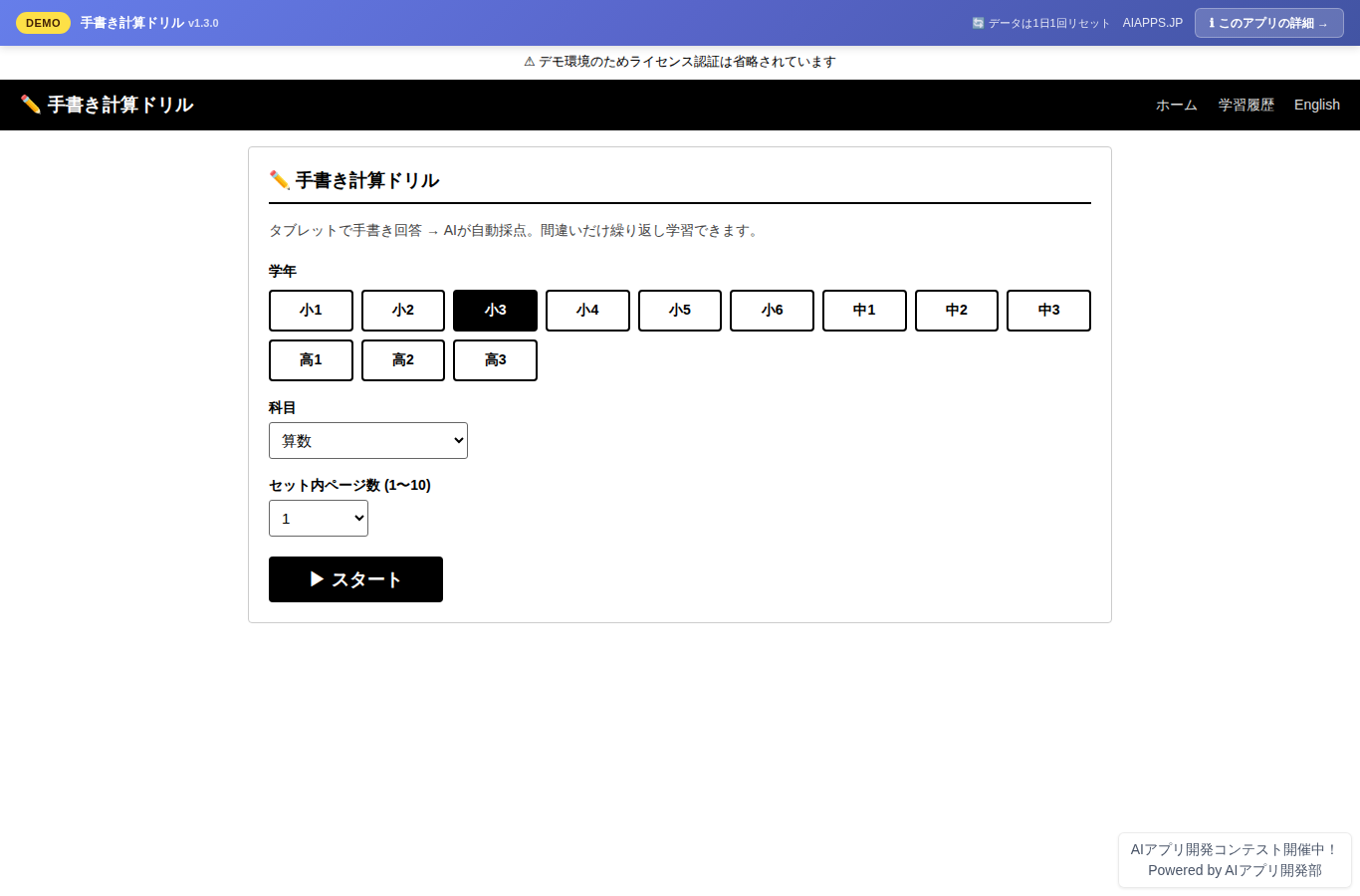Open このアプリの詳細 button
This screenshot has width=1360, height=896.
pos(1269,23)
